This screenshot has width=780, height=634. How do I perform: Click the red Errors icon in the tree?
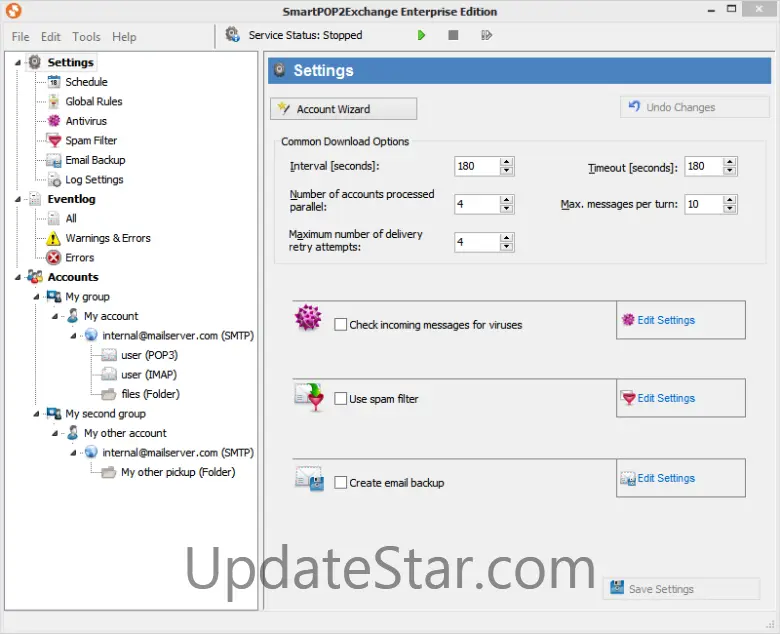54,258
